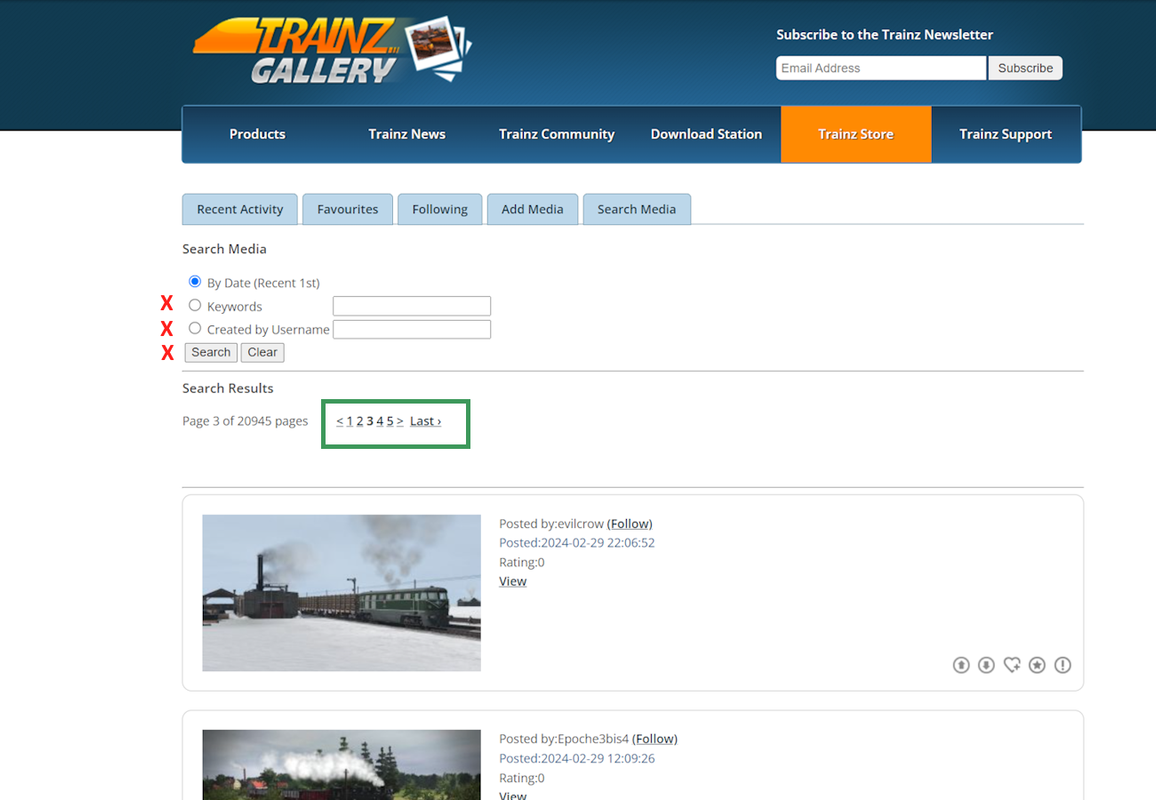The height and width of the screenshot is (800, 1156).
Task: Open the Download Station menu
Action: pos(706,134)
